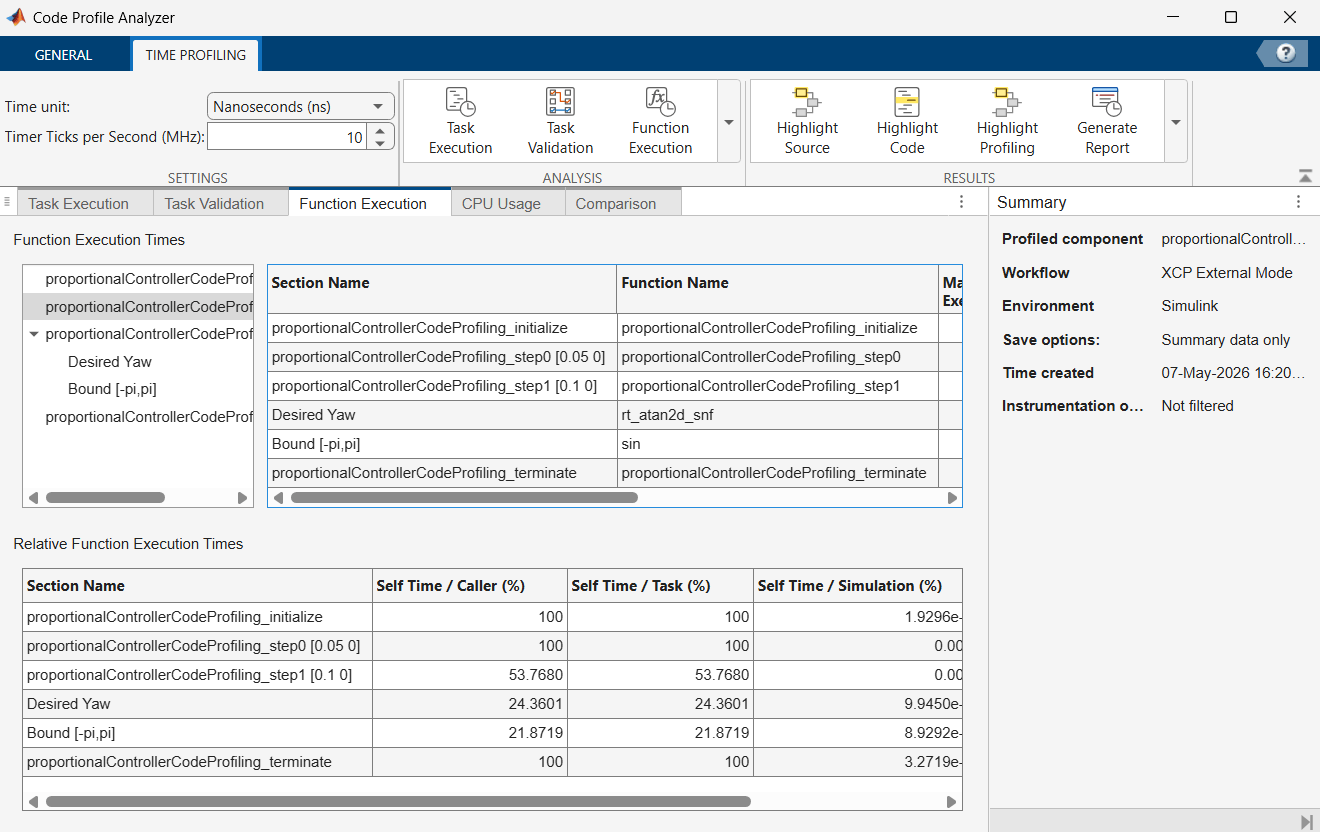Click the rt_atan2d_snf function name cell

click(x=777, y=414)
